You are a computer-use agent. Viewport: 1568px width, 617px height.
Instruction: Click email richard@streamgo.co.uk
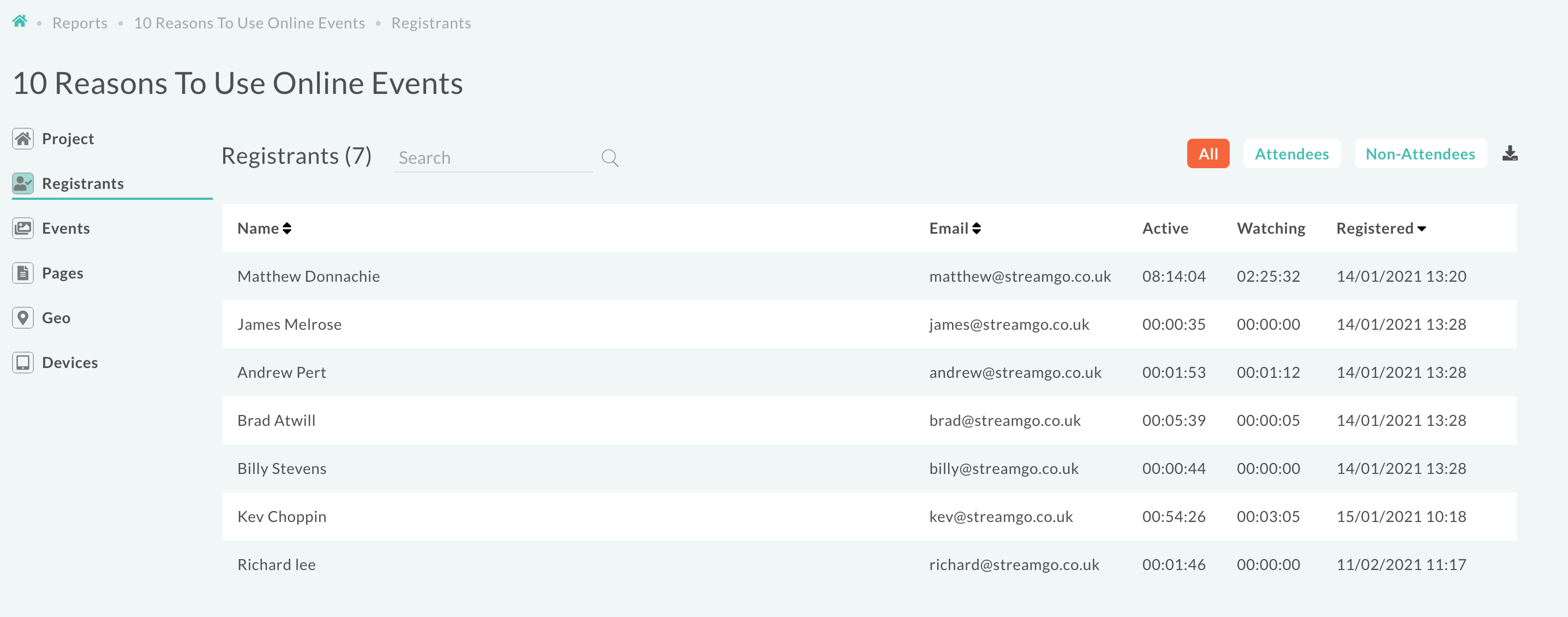pos(1014,565)
